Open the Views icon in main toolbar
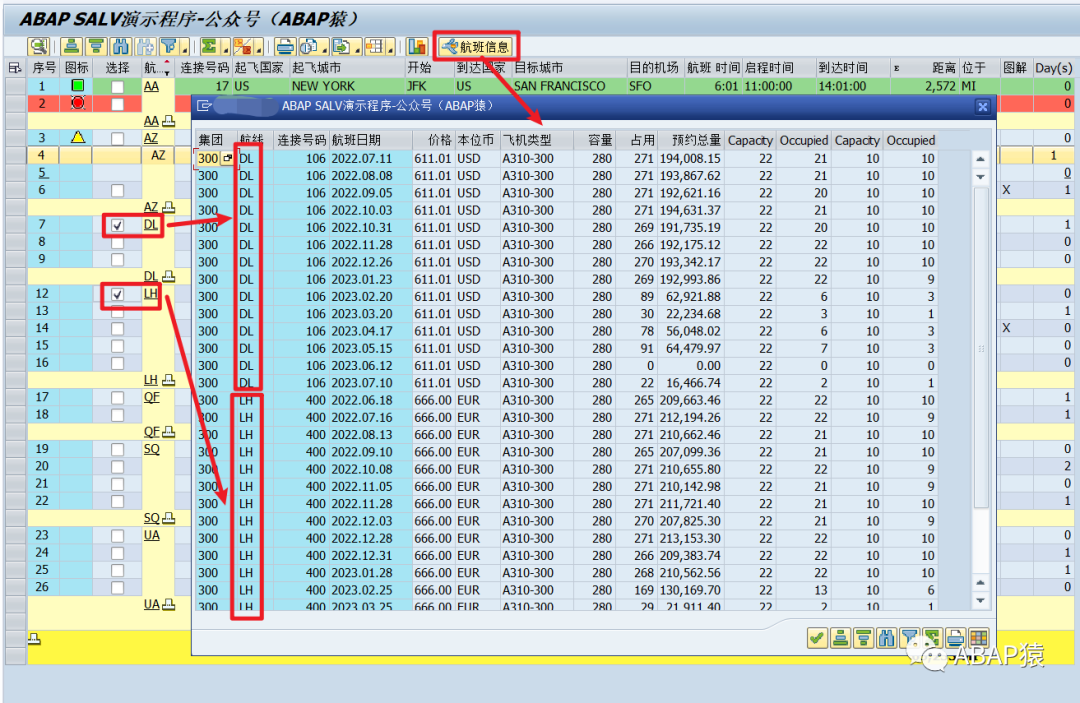 point(309,47)
